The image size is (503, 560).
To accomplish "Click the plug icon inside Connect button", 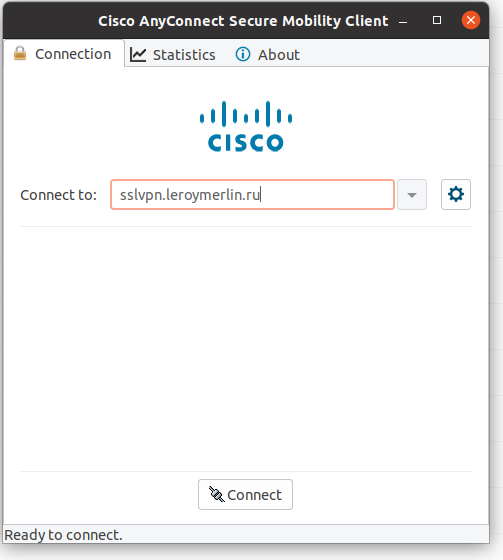I will (x=216, y=494).
